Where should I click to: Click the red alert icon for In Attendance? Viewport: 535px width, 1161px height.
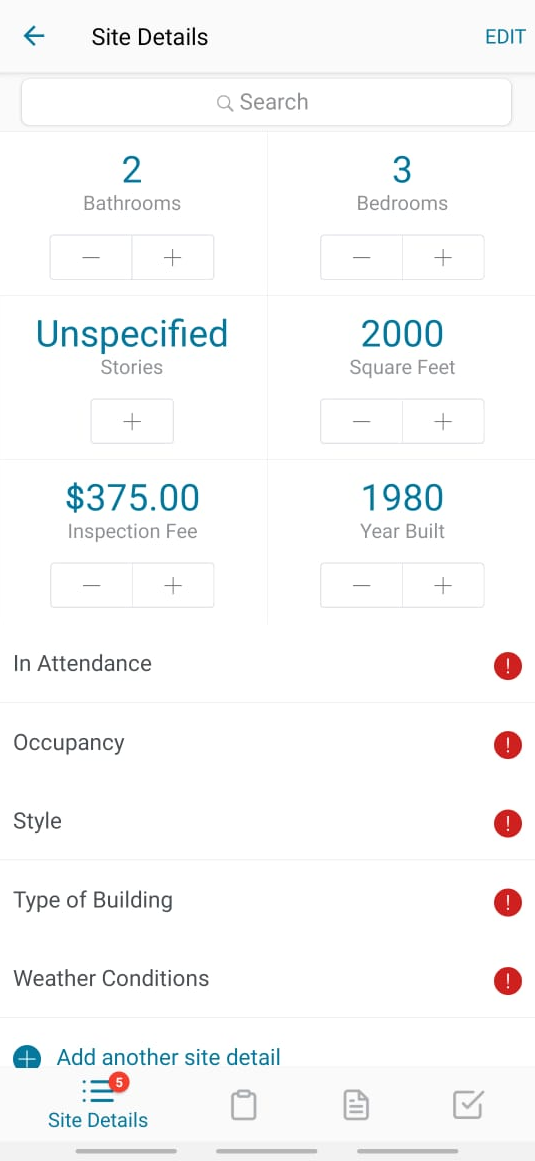pyautogui.click(x=508, y=666)
